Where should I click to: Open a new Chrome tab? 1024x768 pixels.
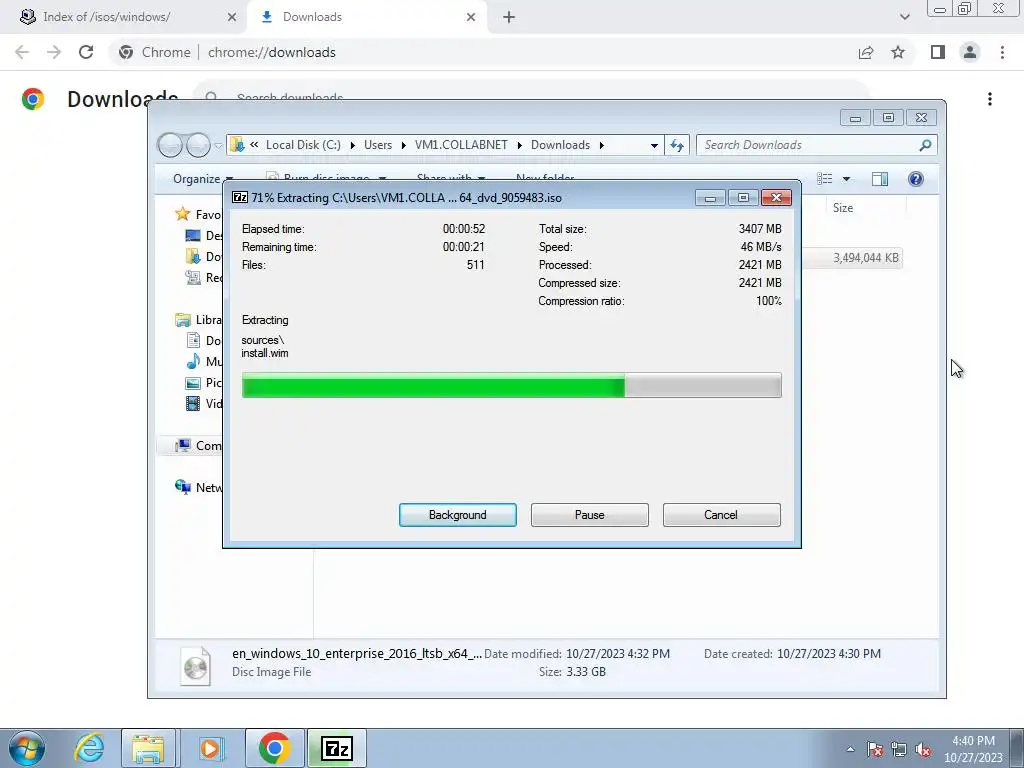pos(509,17)
